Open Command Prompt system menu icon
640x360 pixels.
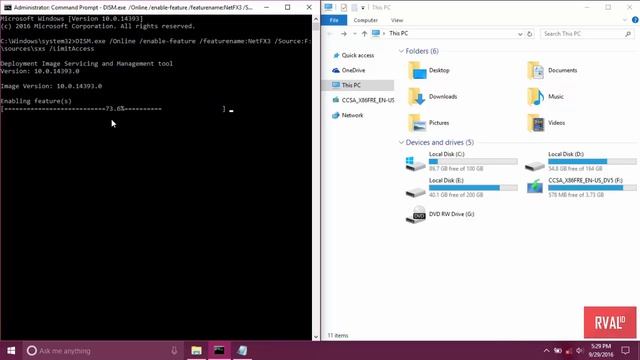tap(7, 7)
